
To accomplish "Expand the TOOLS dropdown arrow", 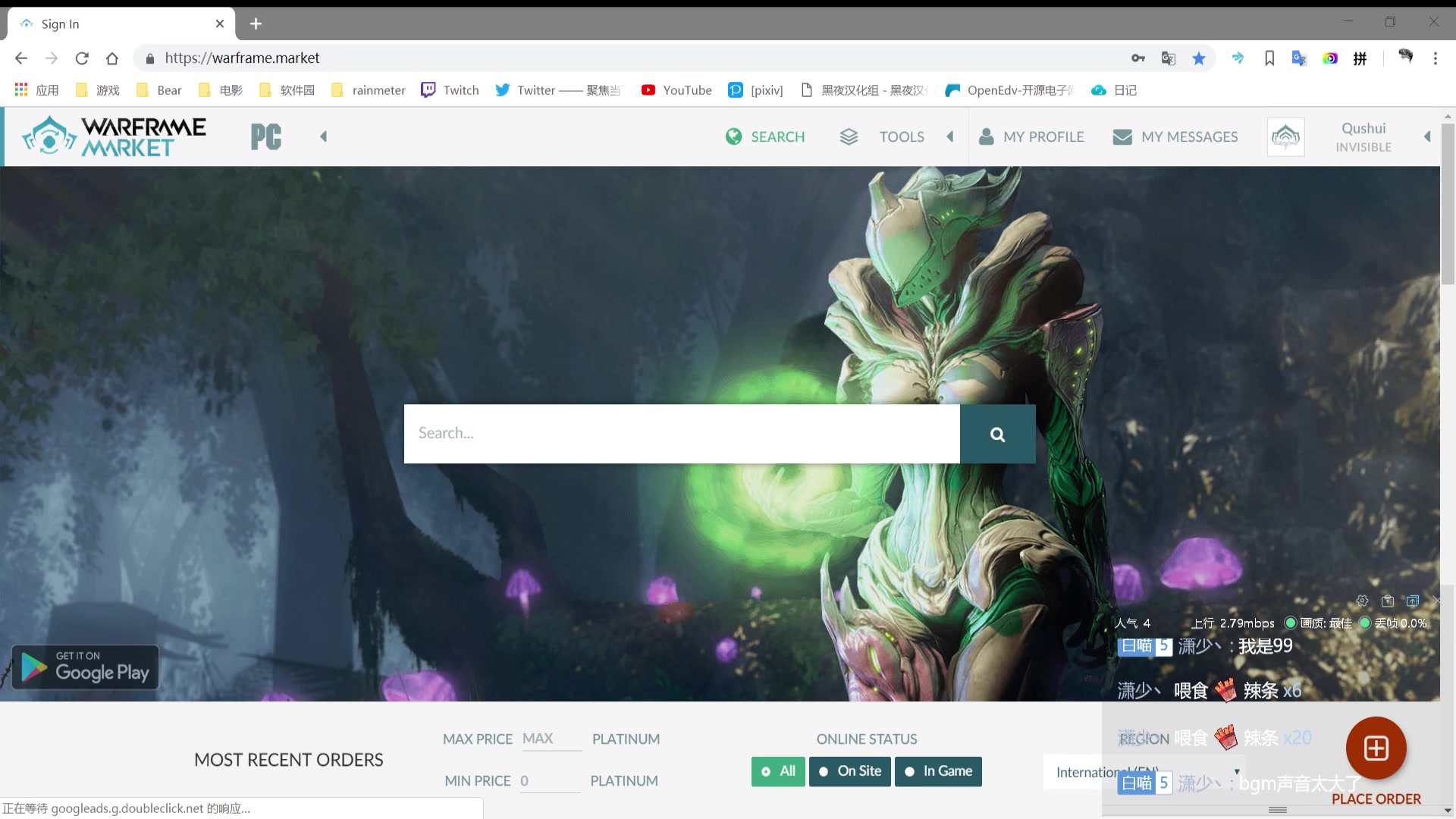I will [950, 136].
